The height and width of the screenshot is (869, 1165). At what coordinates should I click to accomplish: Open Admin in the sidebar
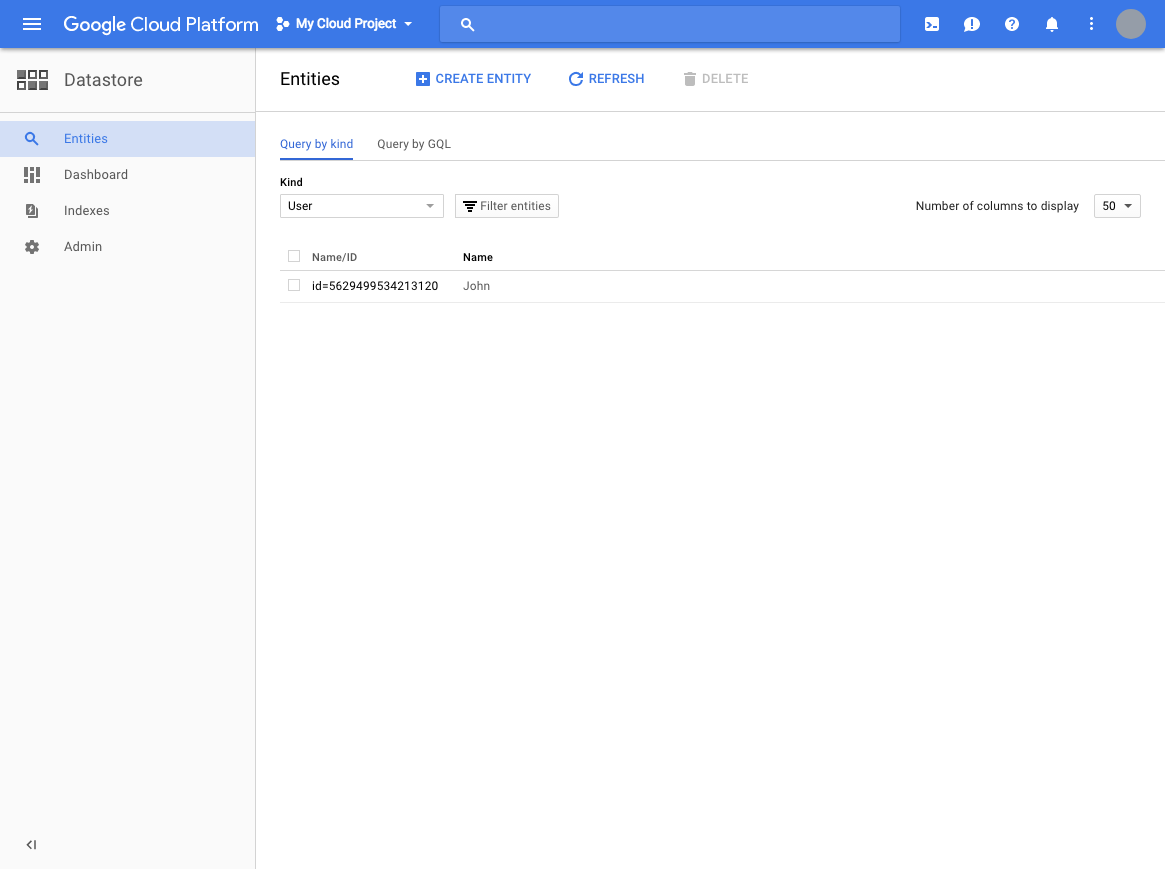tap(128, 247)
